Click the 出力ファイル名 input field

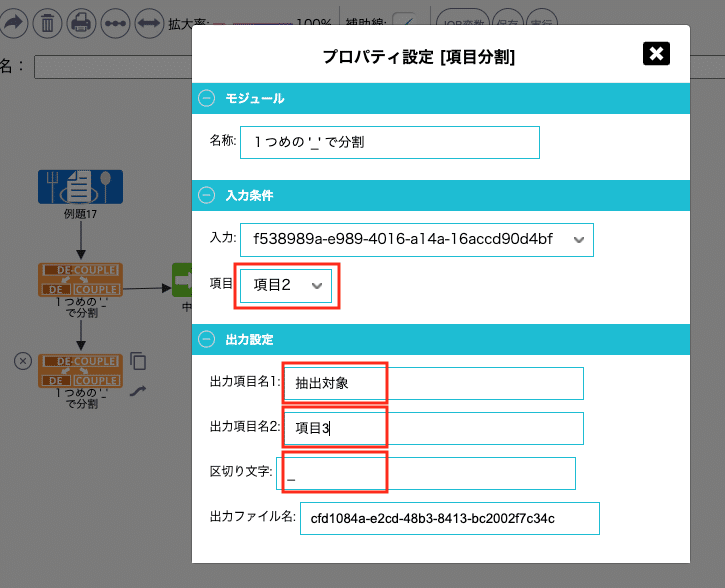point(450,518)
